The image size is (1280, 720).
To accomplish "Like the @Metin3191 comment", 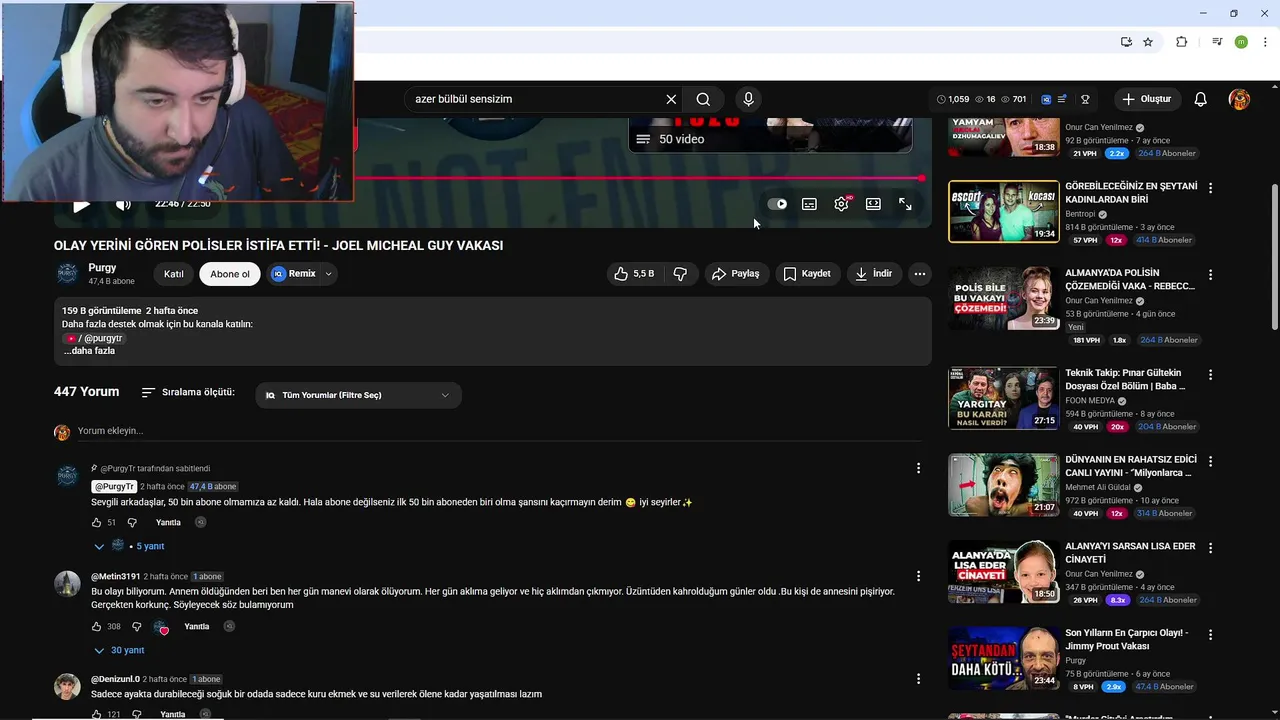I will pyautogui.click(x=97, y=627).
